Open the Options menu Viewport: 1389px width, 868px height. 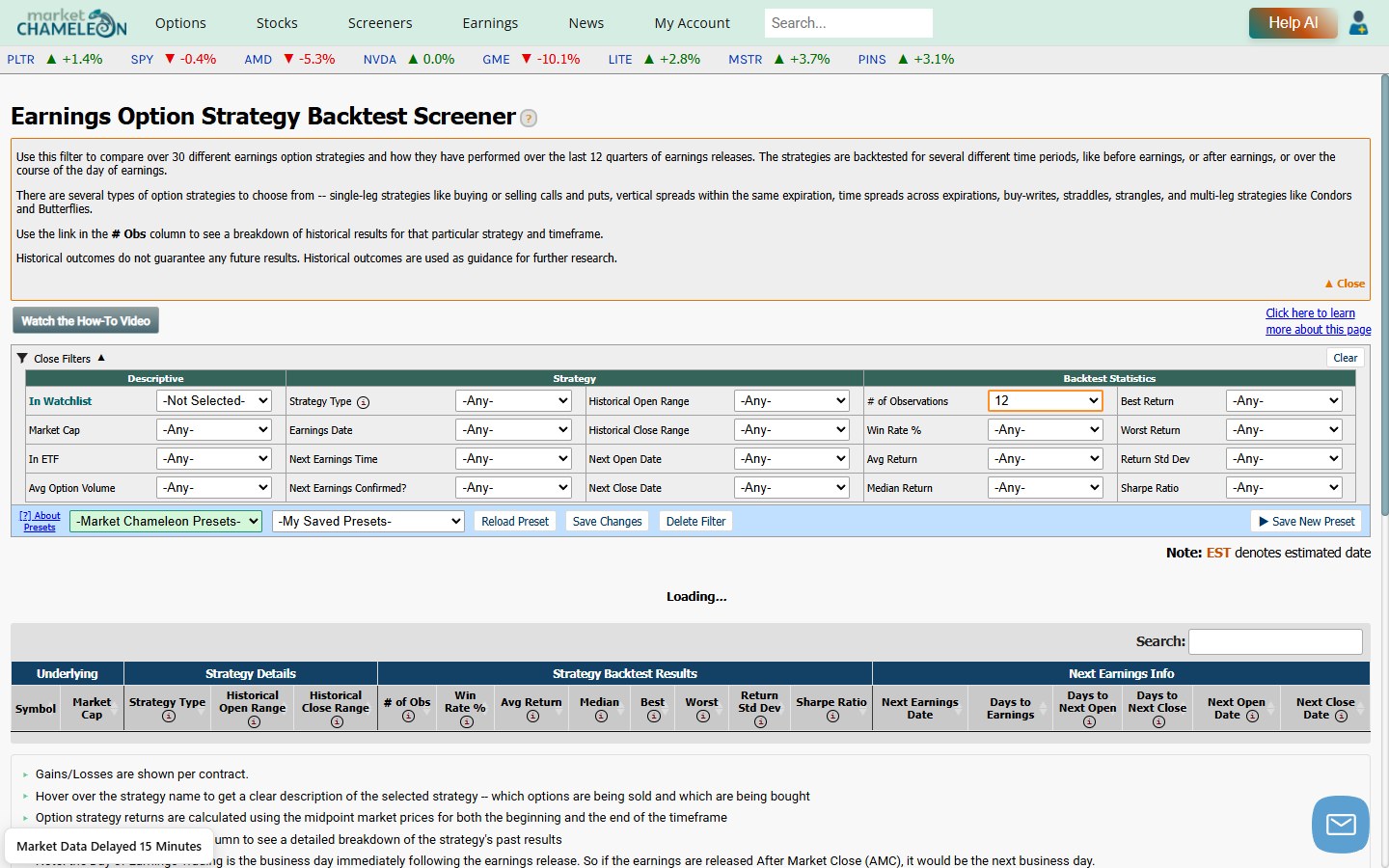pos(180,23)
